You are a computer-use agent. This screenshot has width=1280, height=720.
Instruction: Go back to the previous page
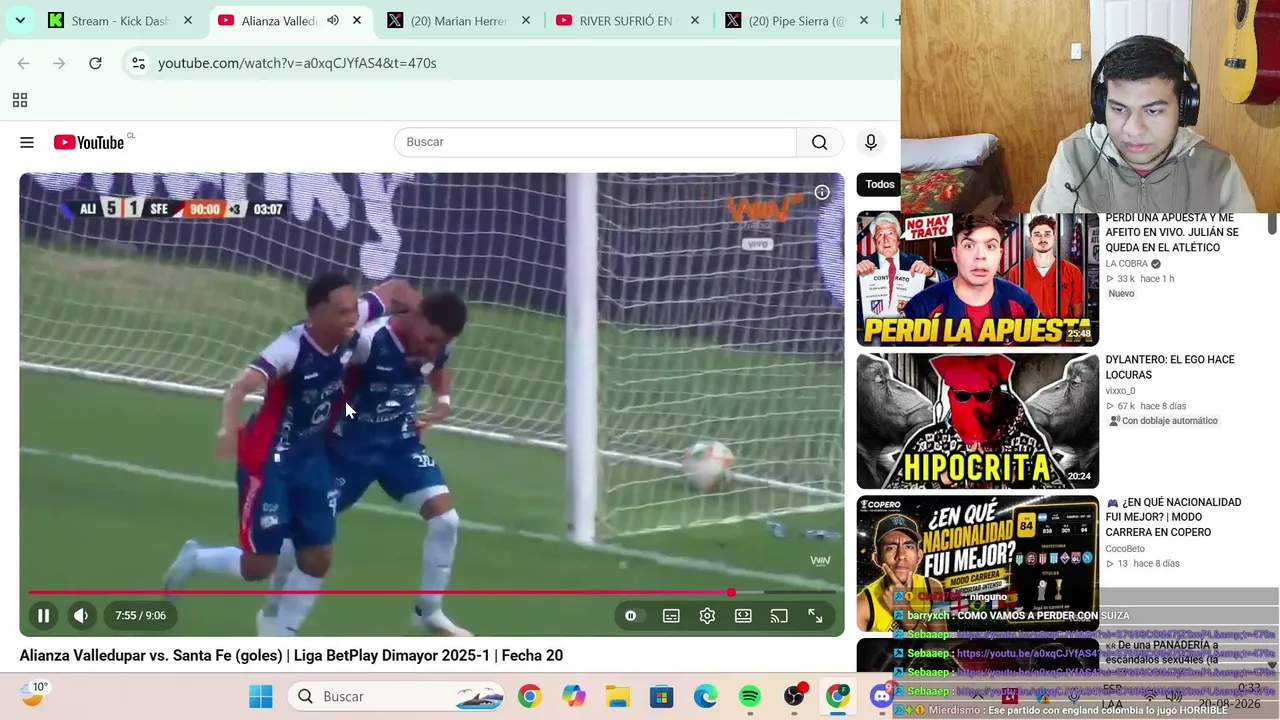(23, 63)
